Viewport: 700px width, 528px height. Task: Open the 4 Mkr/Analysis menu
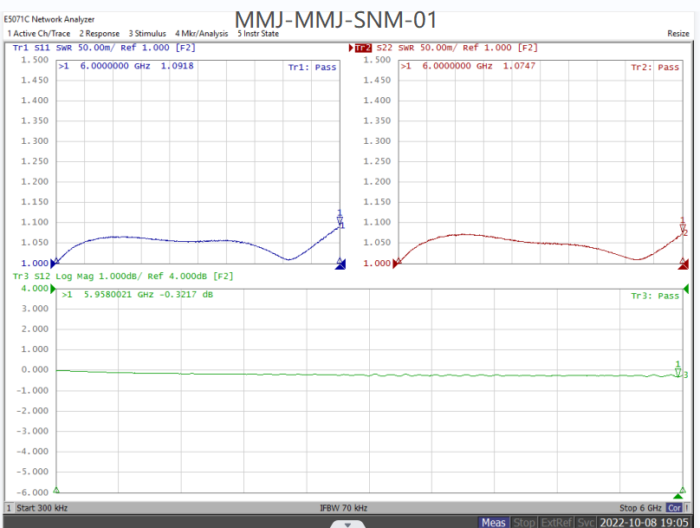click(201, 33)
